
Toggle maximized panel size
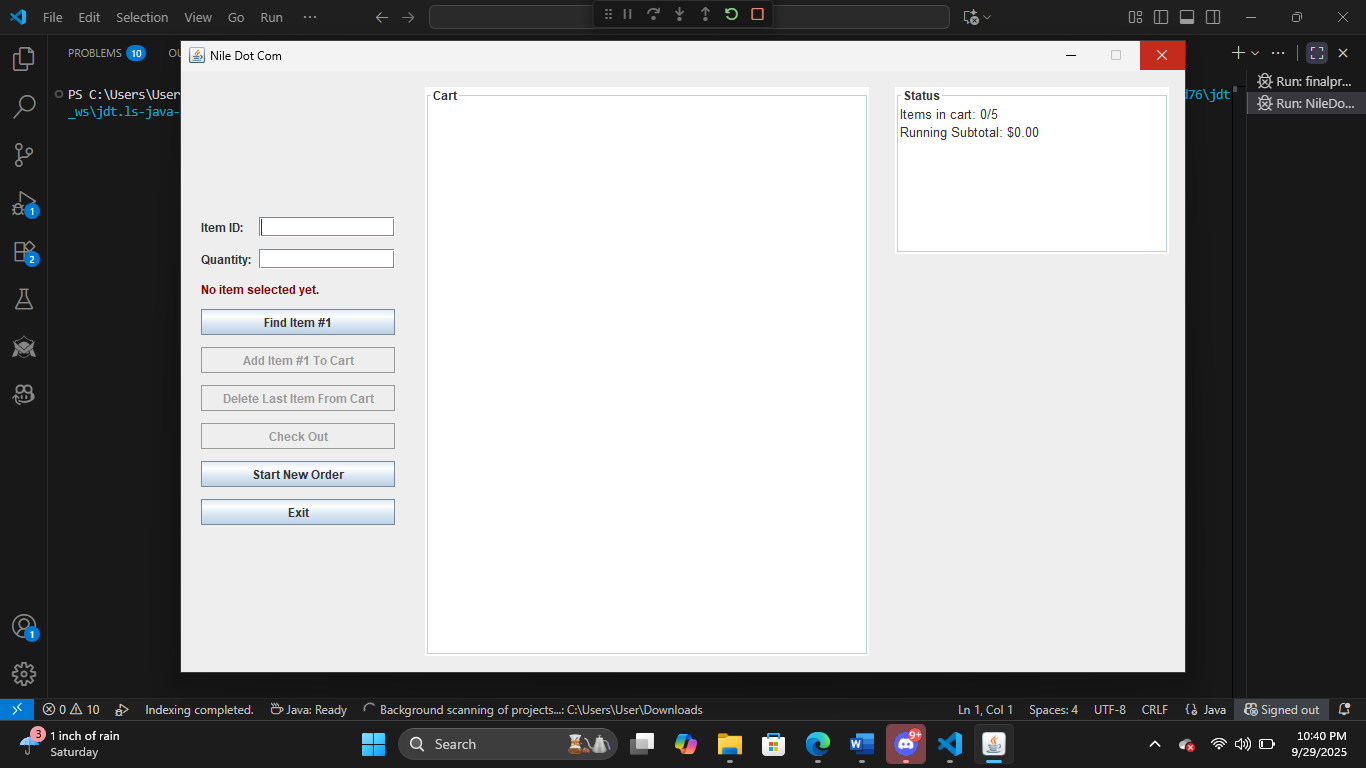1317,53
